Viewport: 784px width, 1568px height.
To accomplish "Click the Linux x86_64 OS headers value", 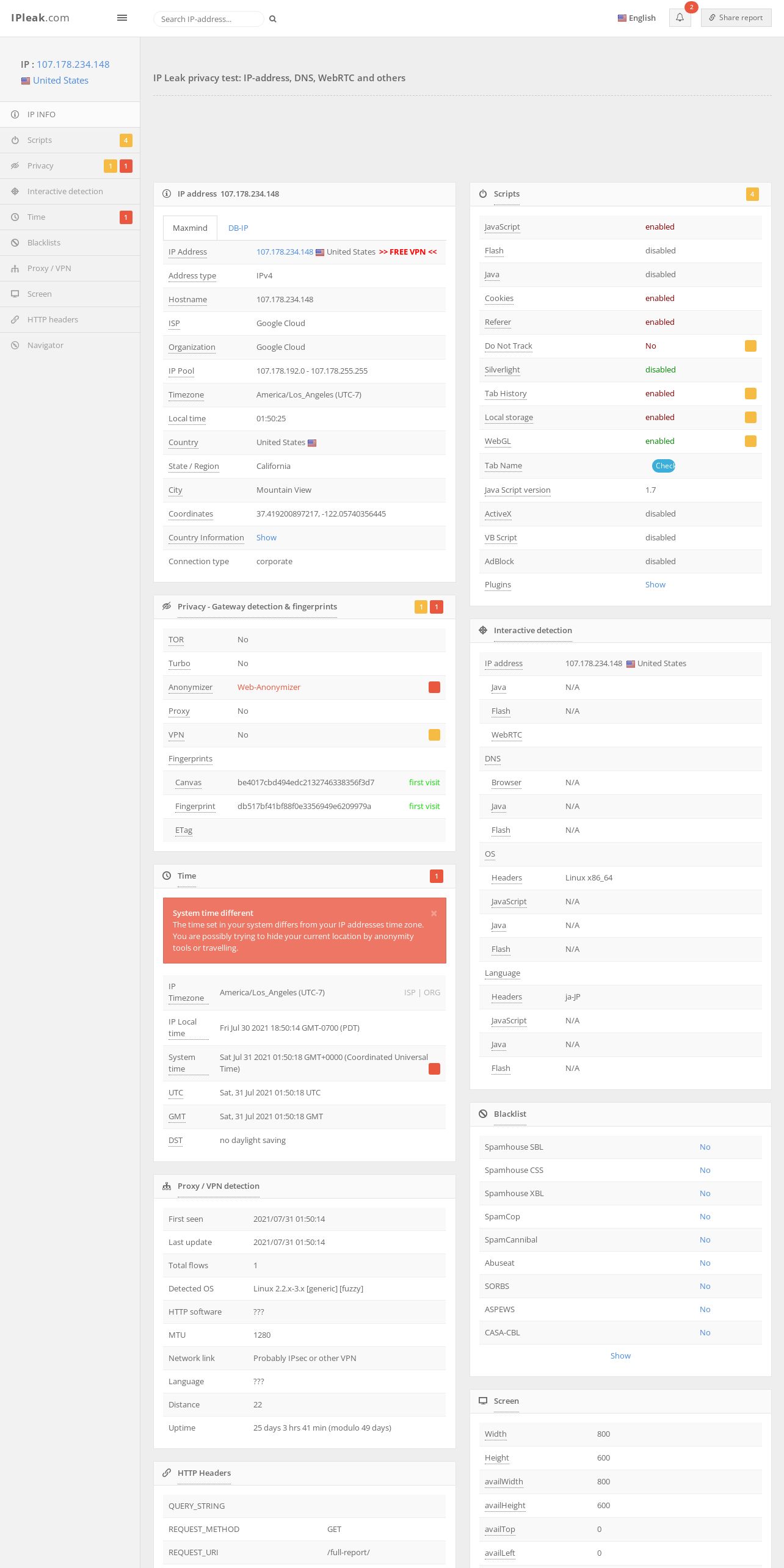I will (x=589, y=877).
